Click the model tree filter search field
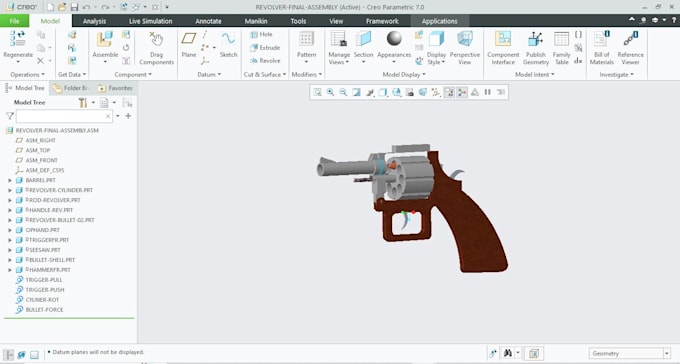The width and height of the screenshot is (680, 364). point(64,116)
